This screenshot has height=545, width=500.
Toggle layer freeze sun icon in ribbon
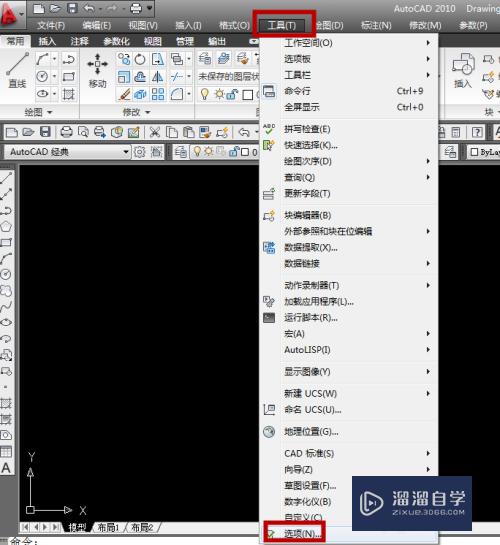pos(219,94)
